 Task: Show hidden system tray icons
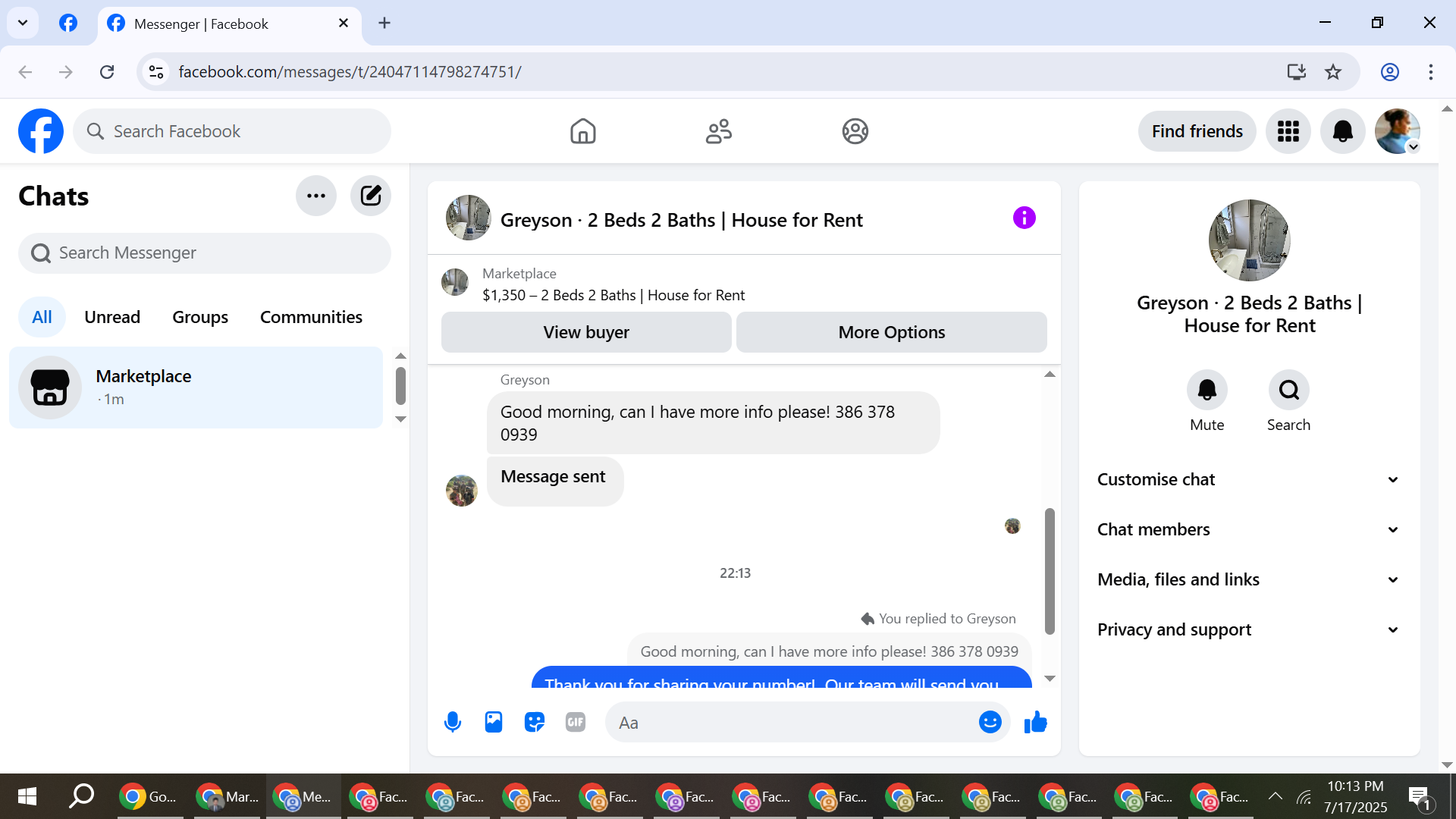pos(1276,796)
